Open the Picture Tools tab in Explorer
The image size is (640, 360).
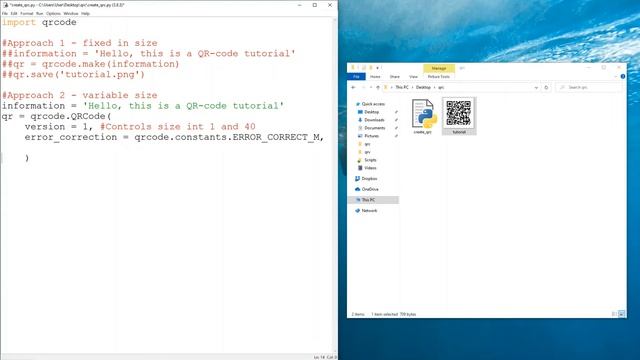439,77
